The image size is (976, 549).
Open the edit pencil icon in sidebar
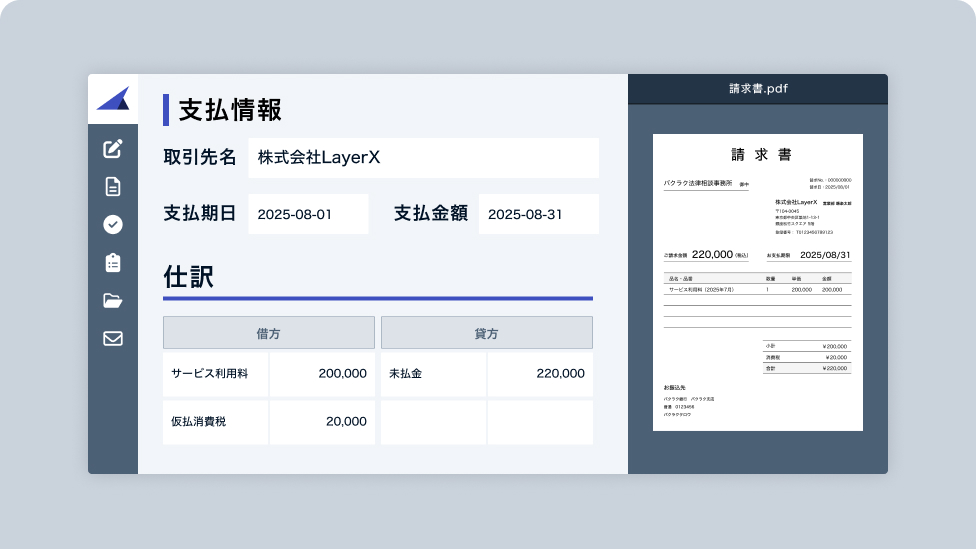click(x=113, y=149)
